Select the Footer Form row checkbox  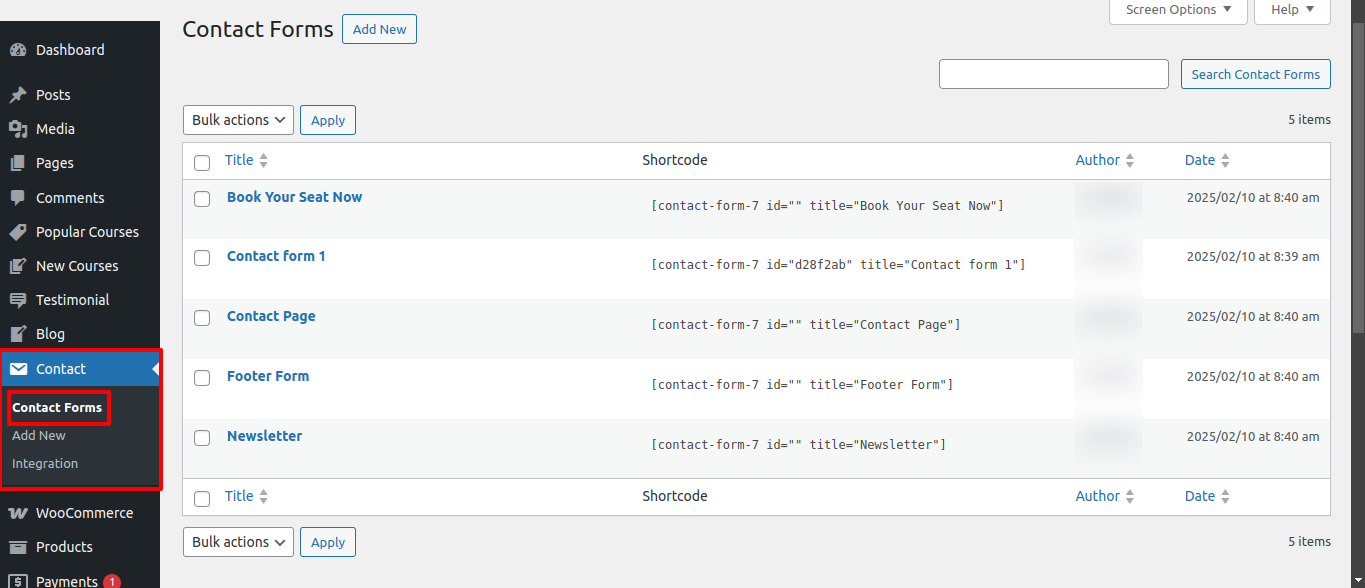[x=202, y=378]
